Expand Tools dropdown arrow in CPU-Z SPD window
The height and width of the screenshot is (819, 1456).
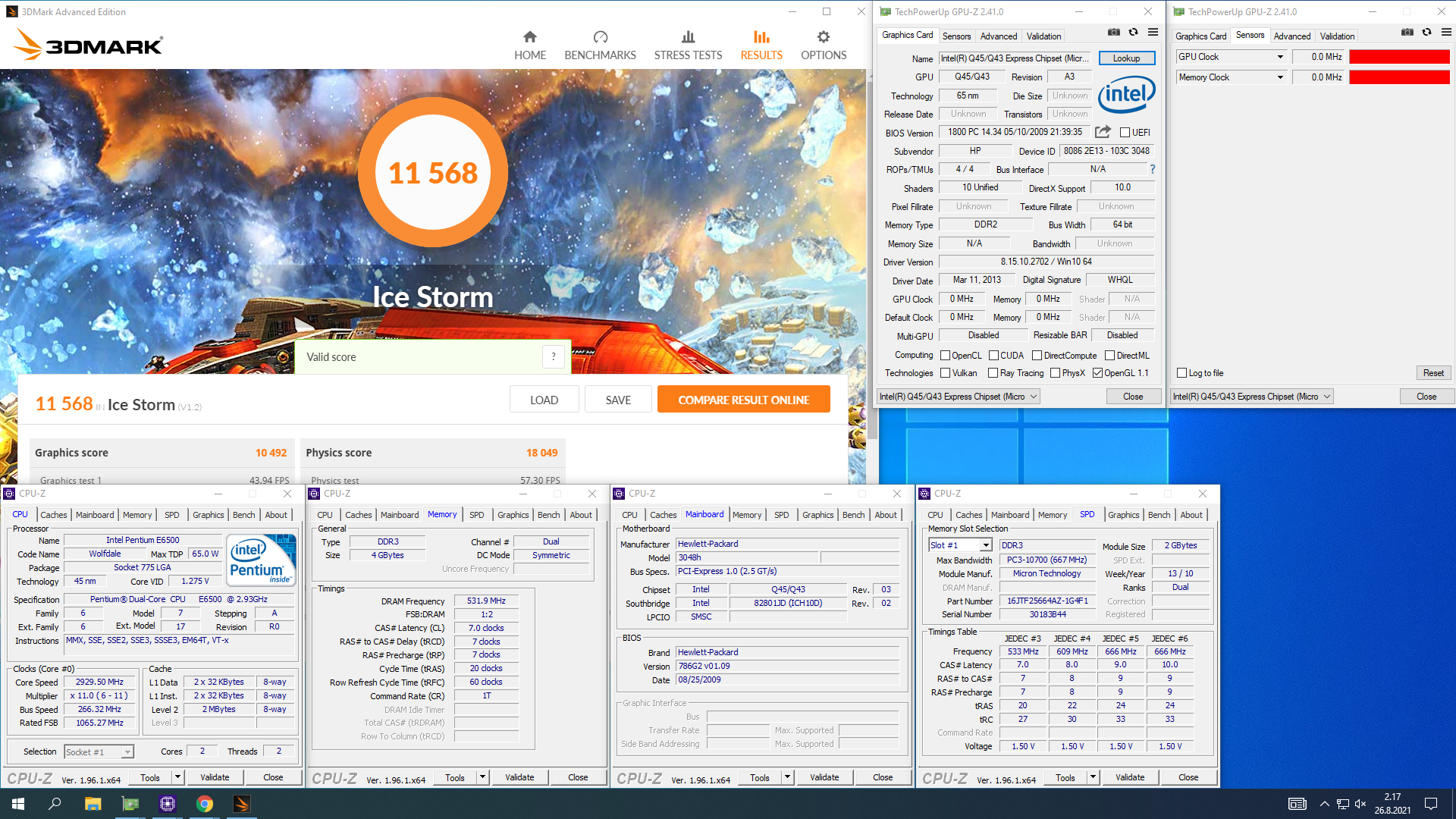tap(1093, 777)
